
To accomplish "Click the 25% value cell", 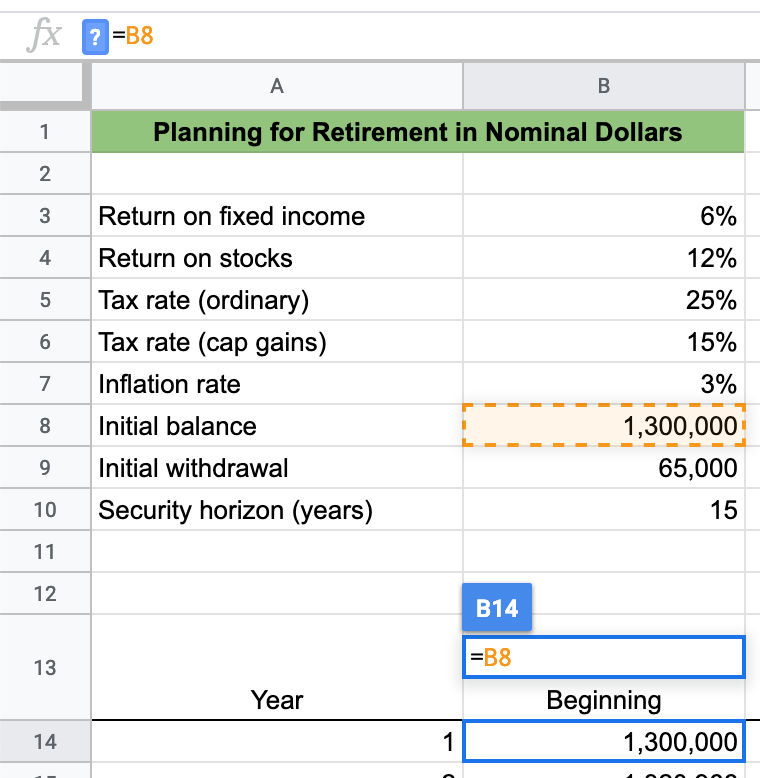I will point(604,300).
